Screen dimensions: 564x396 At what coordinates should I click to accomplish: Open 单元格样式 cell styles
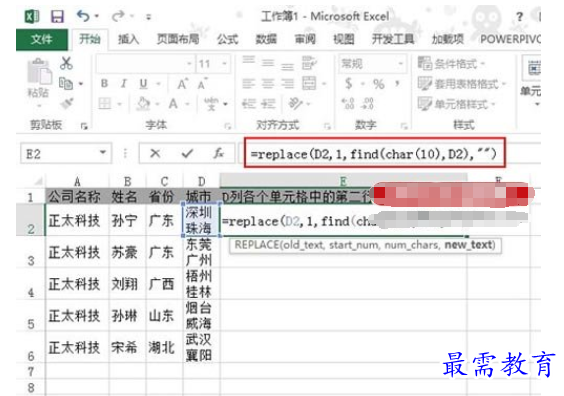click(457, 104)
